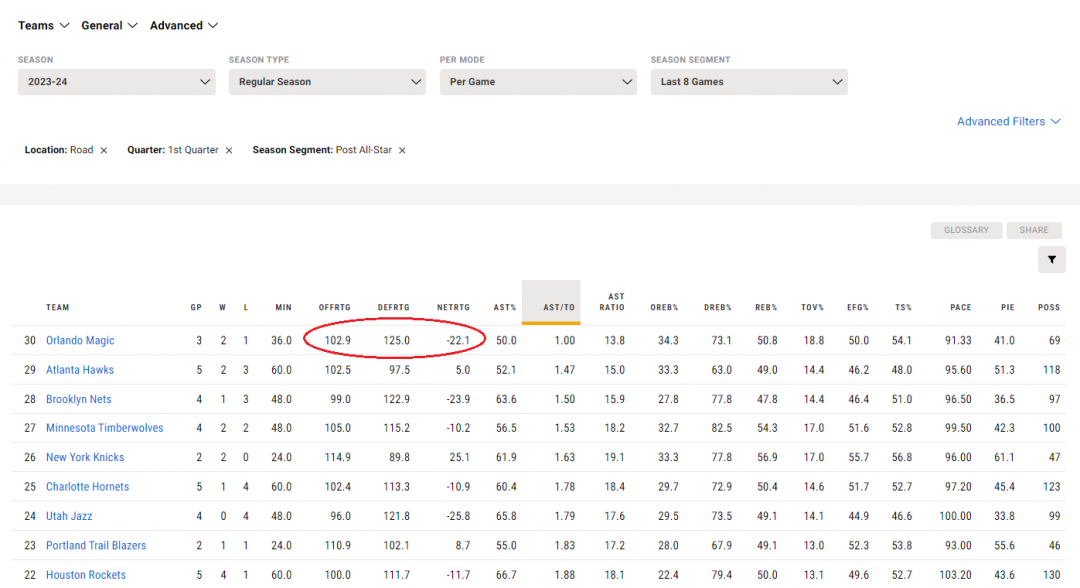Screen dimensions: 1080x588
Task: Remove the Location: Road filter chip
Action: (x=104, y=150)
